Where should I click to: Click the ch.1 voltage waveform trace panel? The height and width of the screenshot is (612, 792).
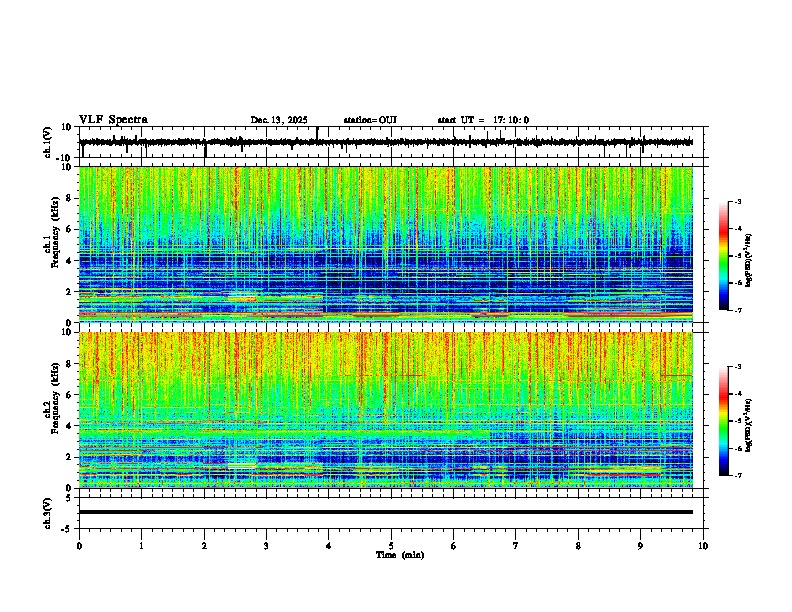click(393, 142)
